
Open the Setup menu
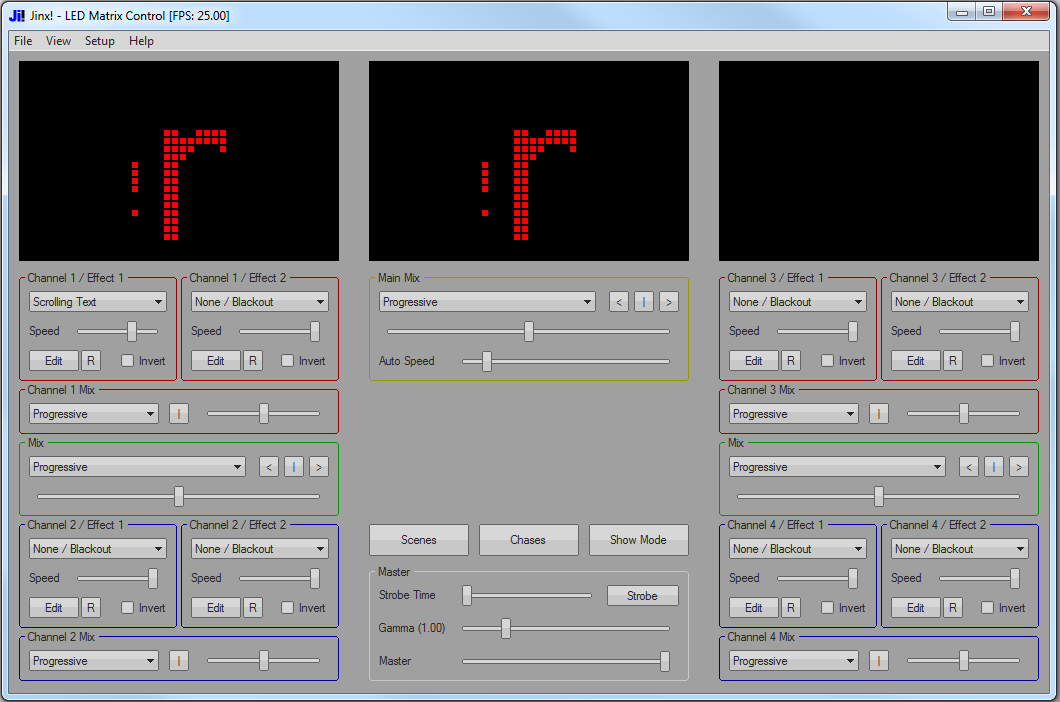(x=100, y=41)
